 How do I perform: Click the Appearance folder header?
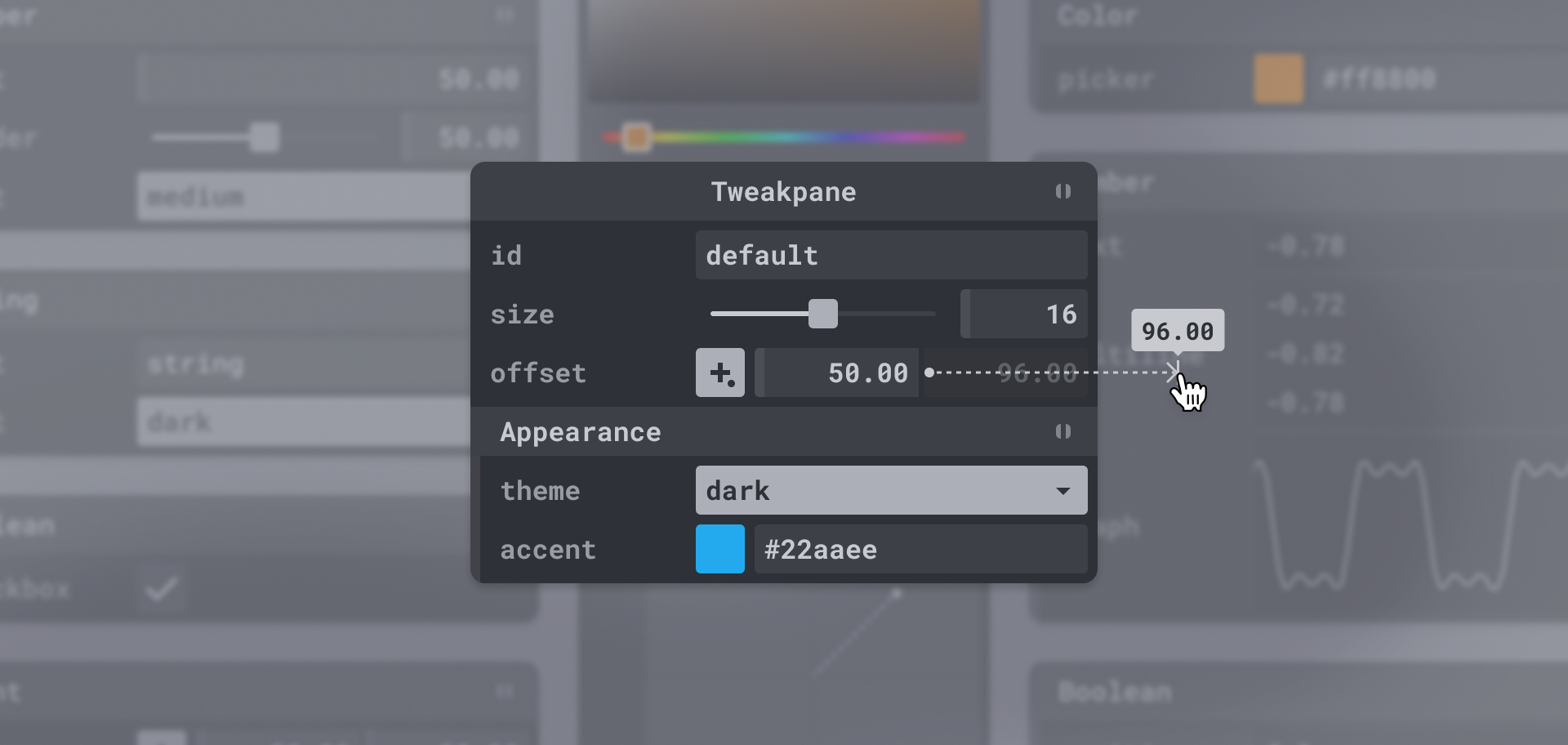(784, 431)
